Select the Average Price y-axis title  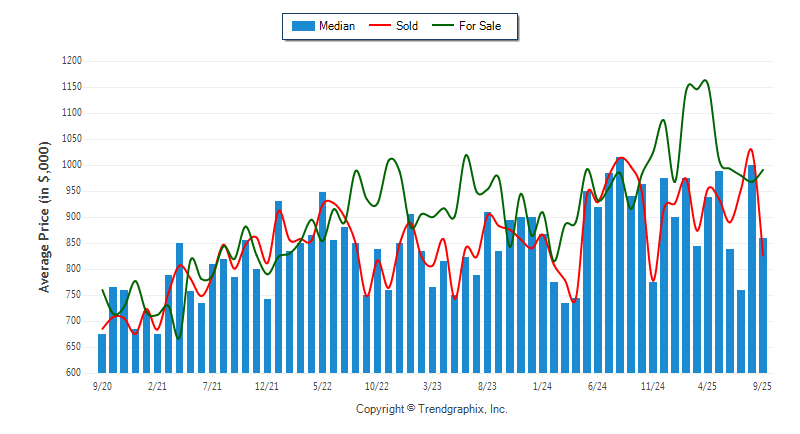[44, 217]
